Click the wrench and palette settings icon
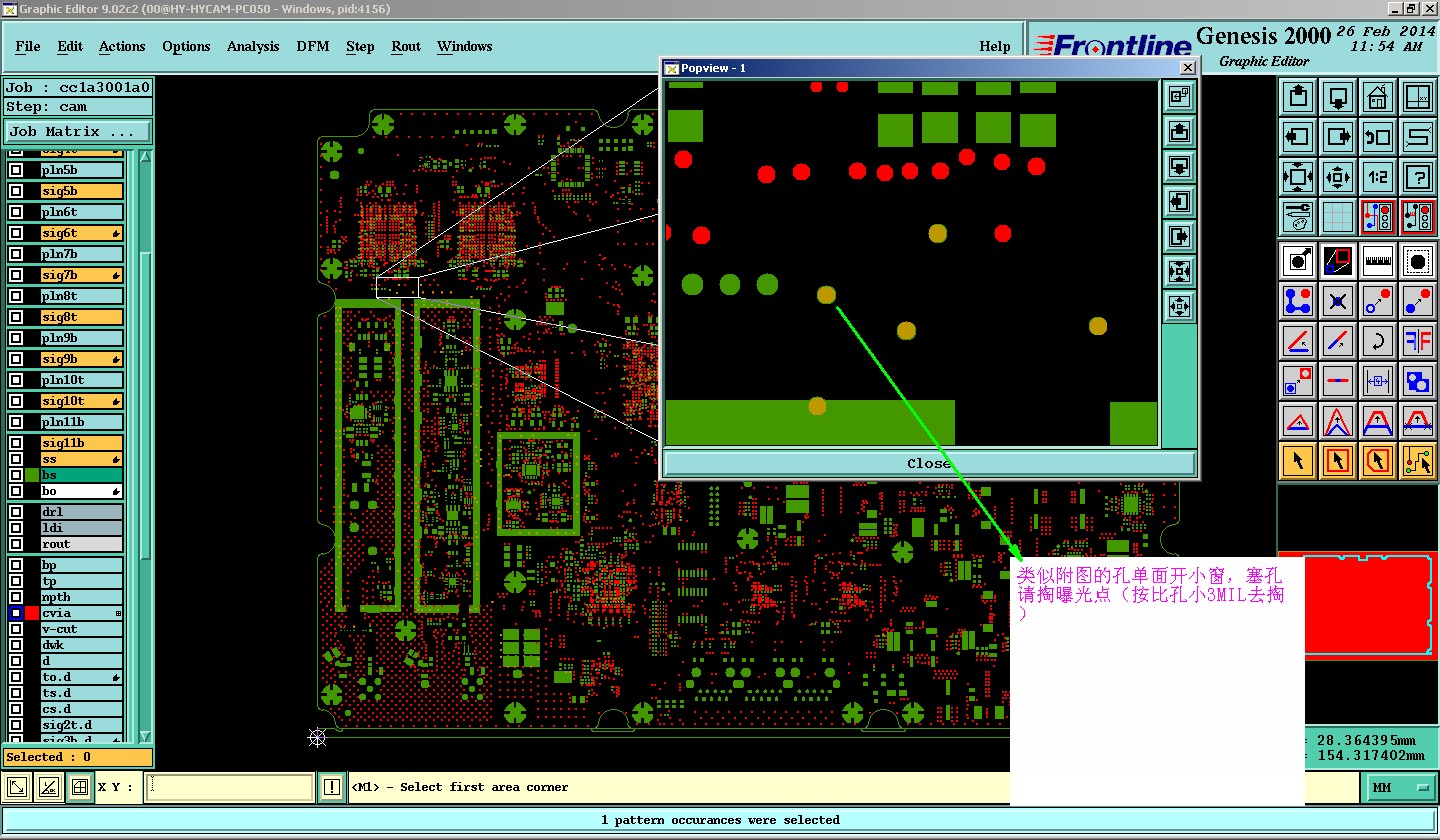This screenshot has width=1440, height=840. 1298,217
